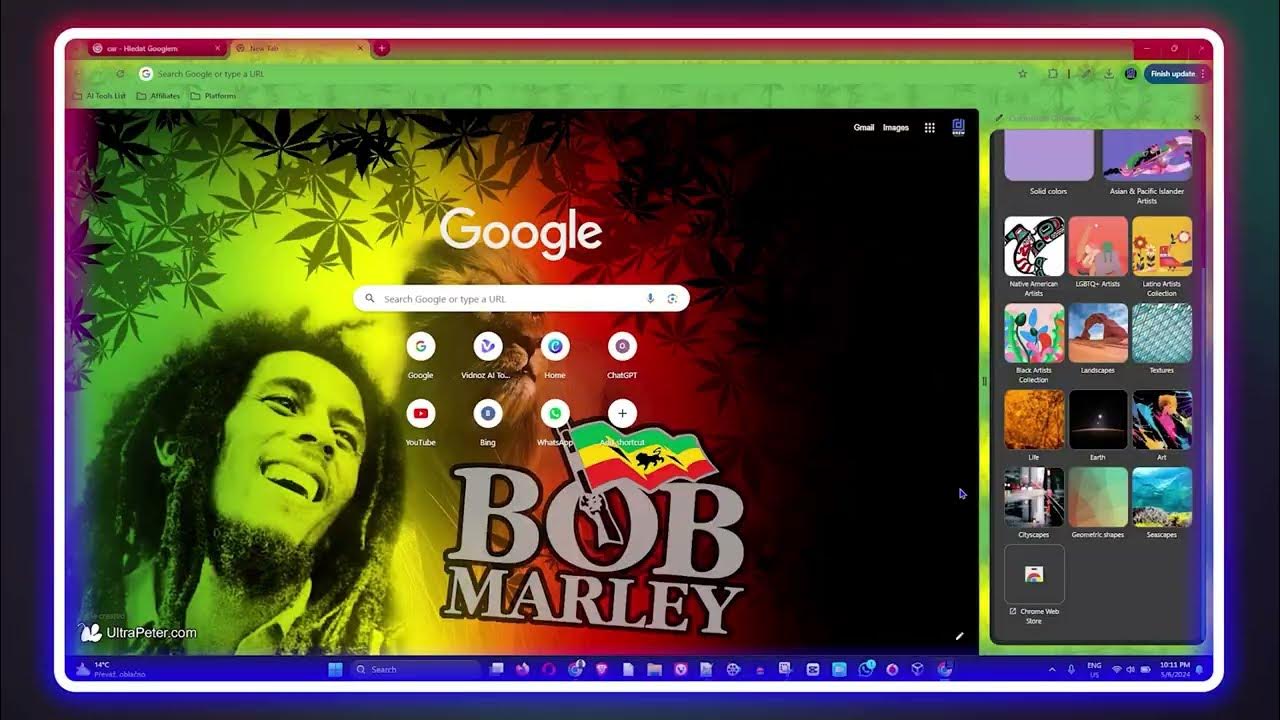Viewport: 1280px width, 720px height.
Task: Open the weather widget showing 14°C
Action: click(x=112, y=669)
